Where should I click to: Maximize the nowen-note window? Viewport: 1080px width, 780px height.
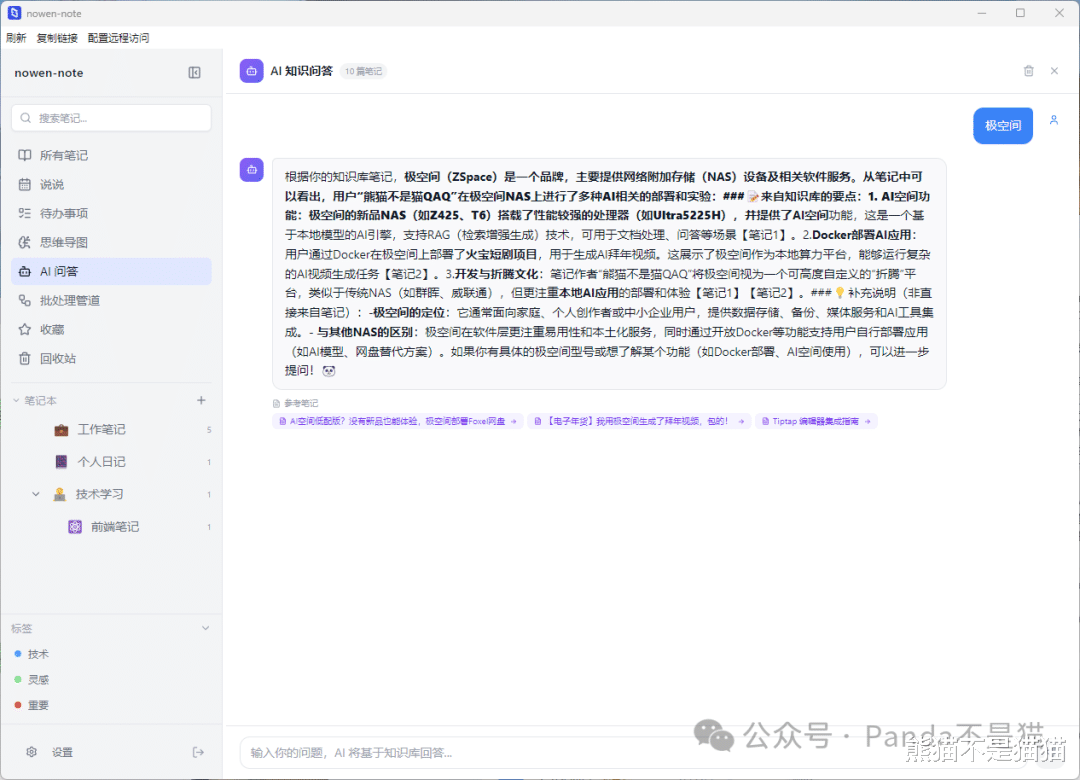click(1020, 13)
